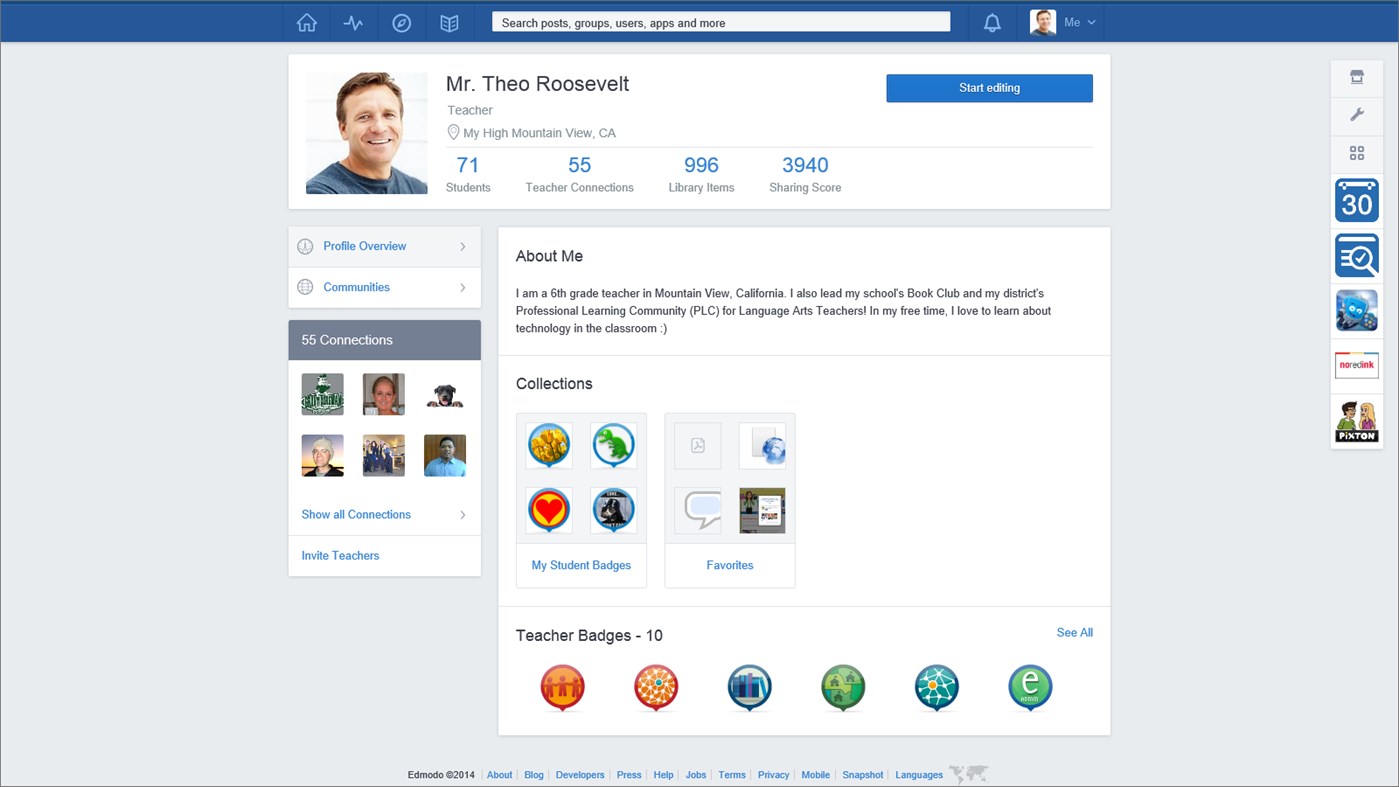Expand Show all Connections
This screenshot has width=1399, height=787.
[x=355, y=514]
